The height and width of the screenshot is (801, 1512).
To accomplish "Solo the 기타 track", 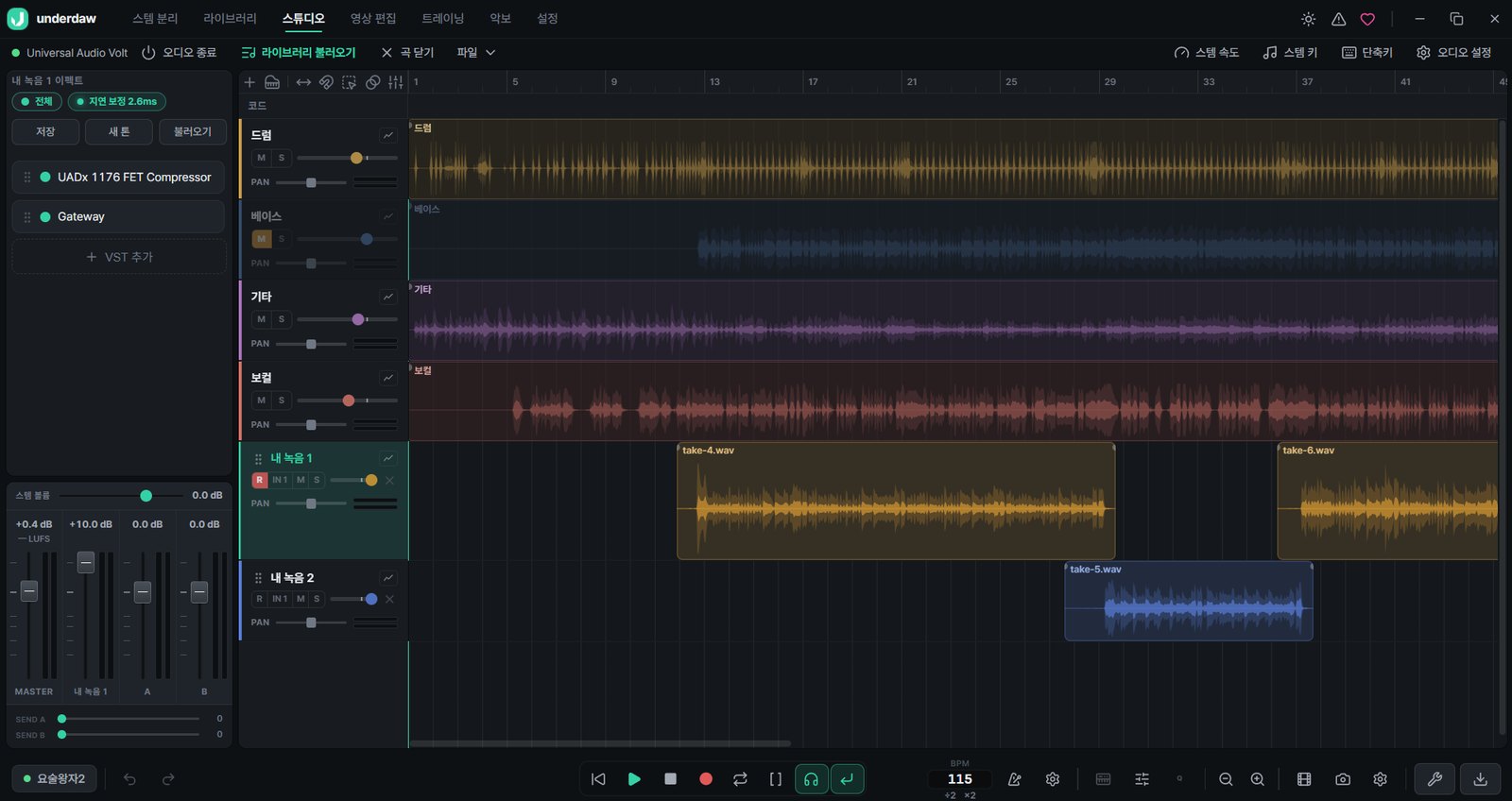I will [x=282, y=319].
